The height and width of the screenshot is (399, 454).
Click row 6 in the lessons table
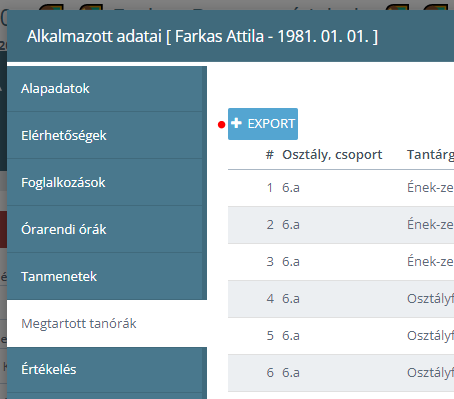[x=341, y=373]
